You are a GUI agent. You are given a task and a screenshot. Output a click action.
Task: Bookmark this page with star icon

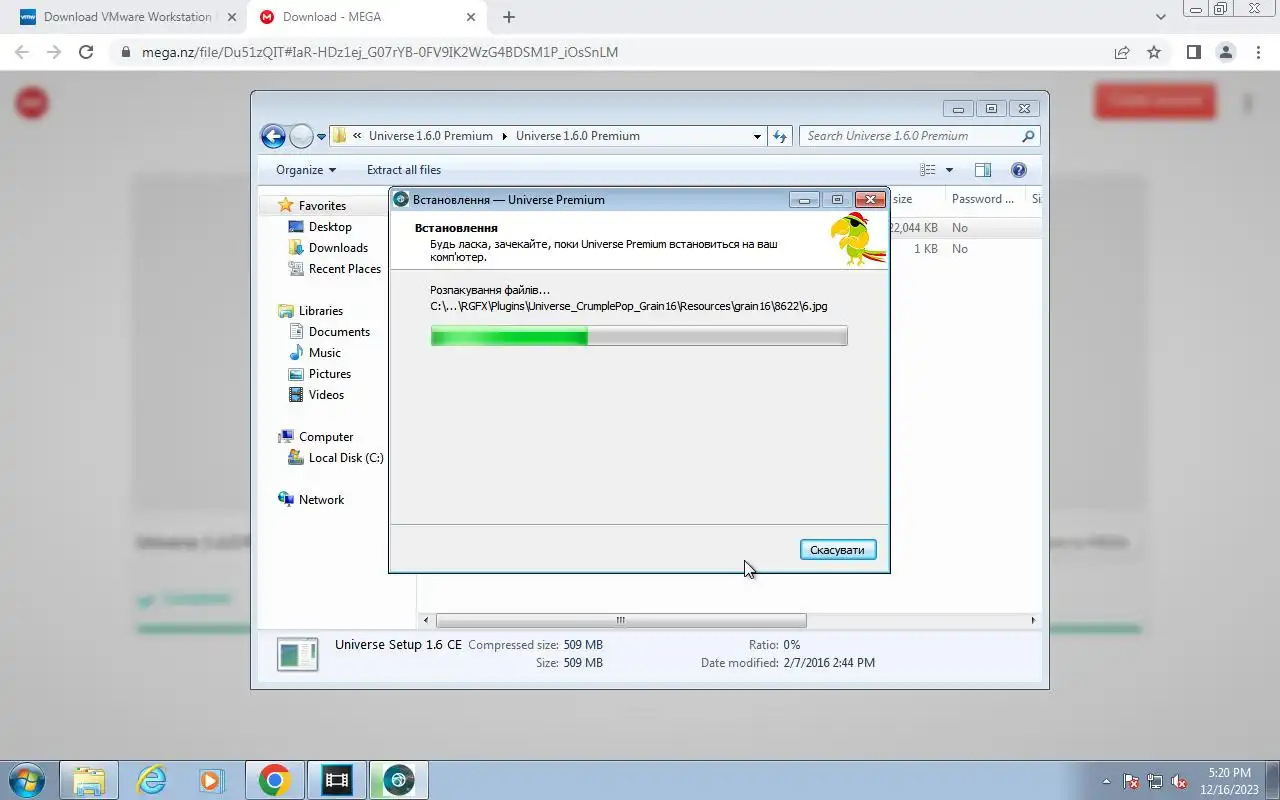click(x=1154, y=52)
